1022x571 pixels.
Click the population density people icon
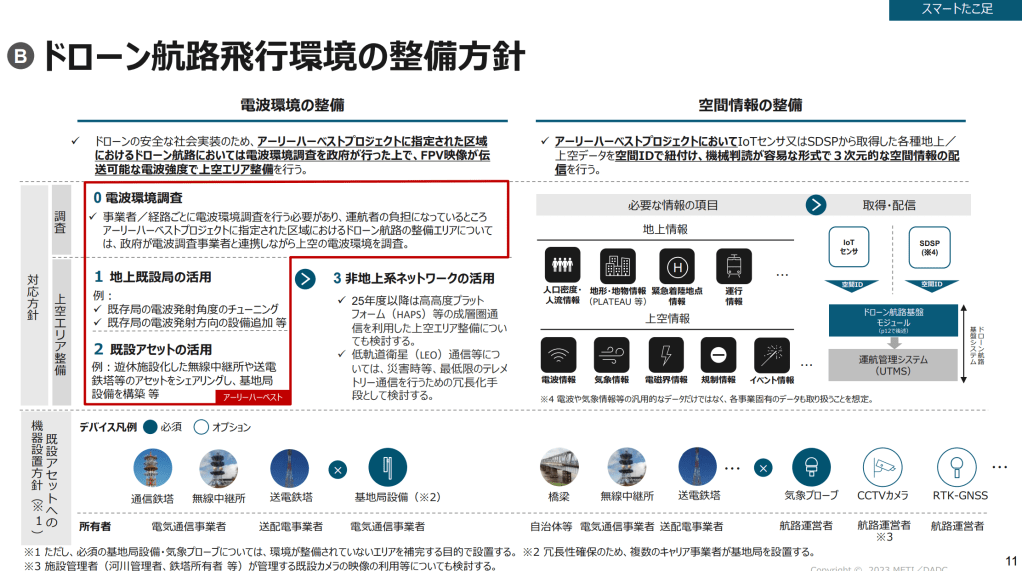pyautogui.click(x=562, y=267)
